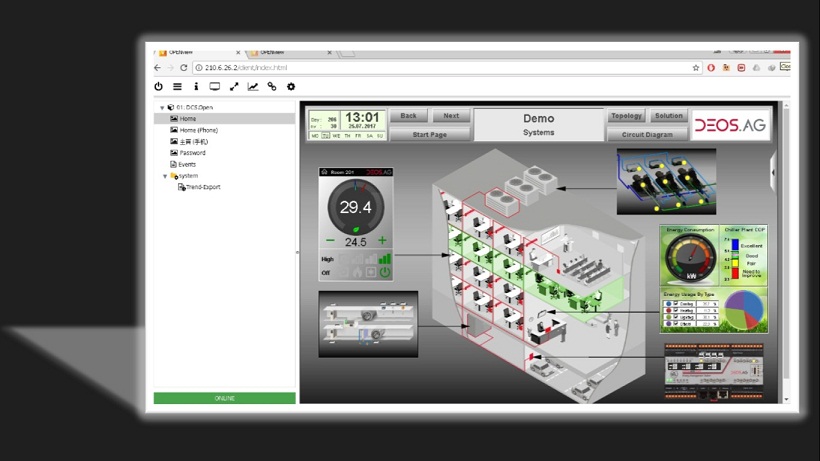This screenshot has height=461, width=820.
Task: Toggle the green power button on thermostat
Action: [385, 272]
